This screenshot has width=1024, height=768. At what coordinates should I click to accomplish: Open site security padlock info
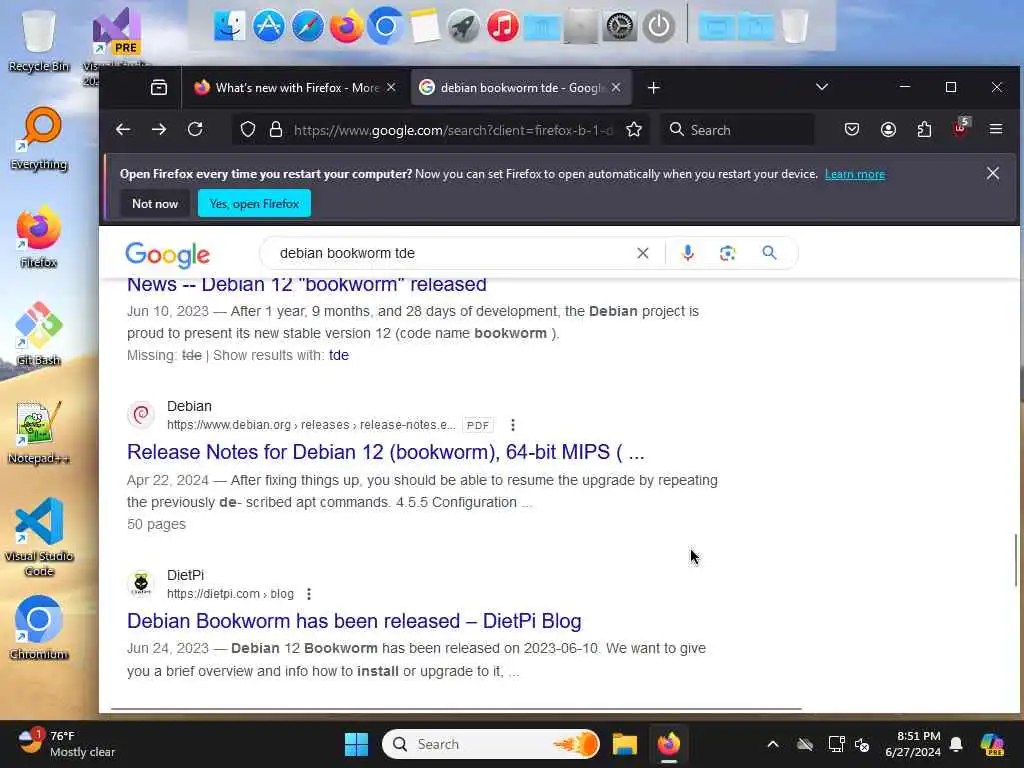pyautogui.click(x=276, y=129)
